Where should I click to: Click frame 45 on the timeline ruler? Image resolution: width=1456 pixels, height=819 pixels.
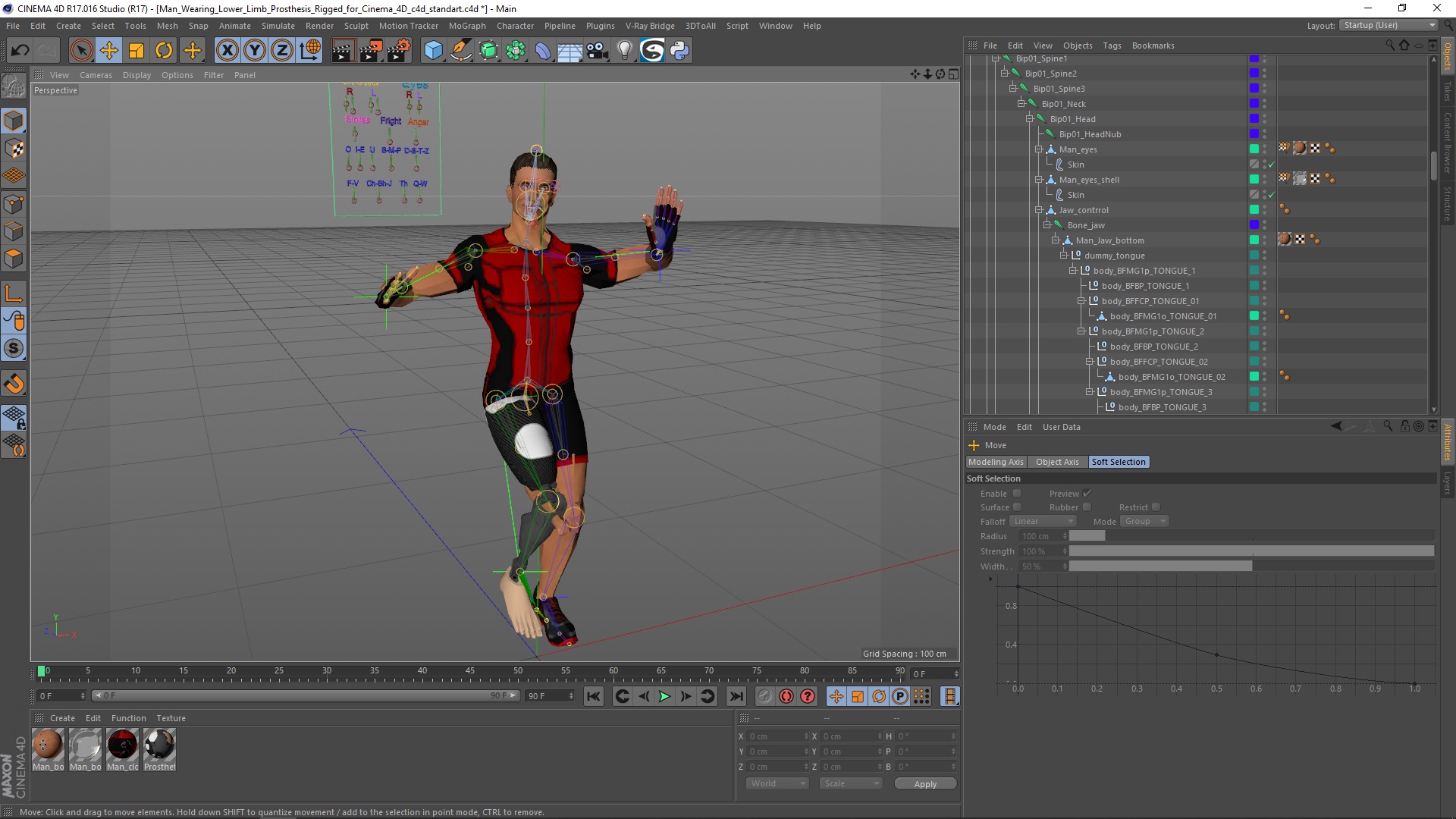470,671
